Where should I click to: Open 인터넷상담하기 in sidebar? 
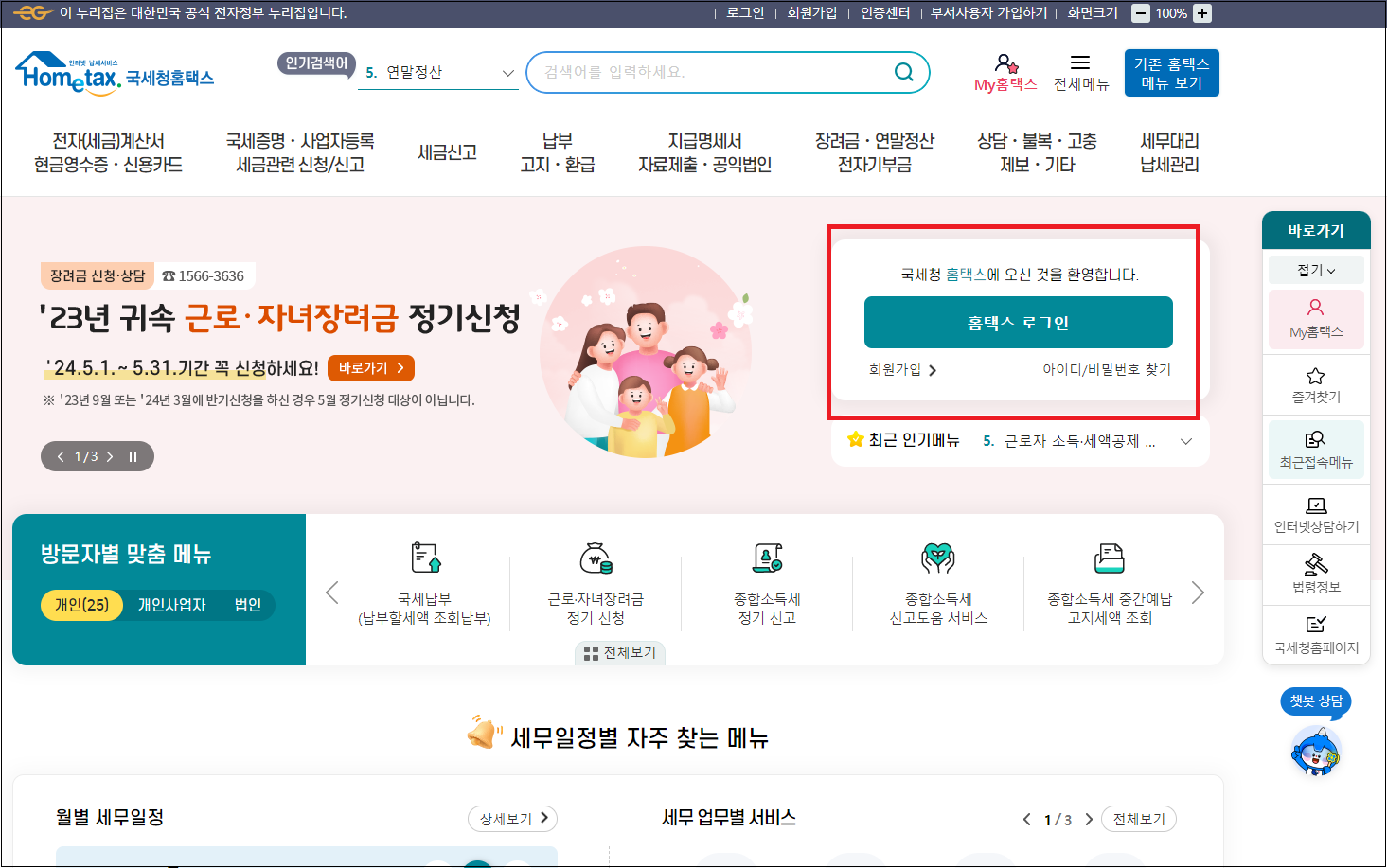(x=1316, y=515)
